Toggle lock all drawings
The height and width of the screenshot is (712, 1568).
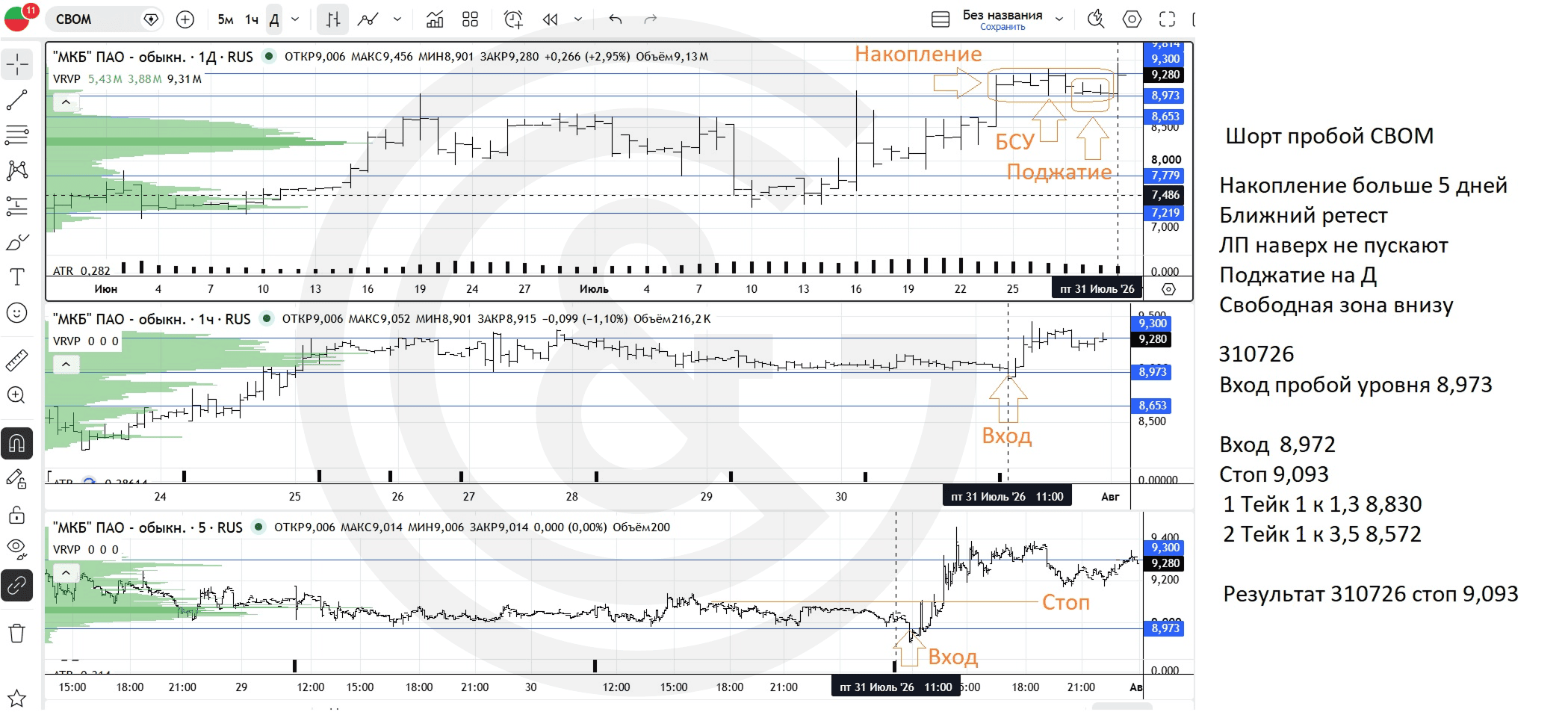(17, 515)
